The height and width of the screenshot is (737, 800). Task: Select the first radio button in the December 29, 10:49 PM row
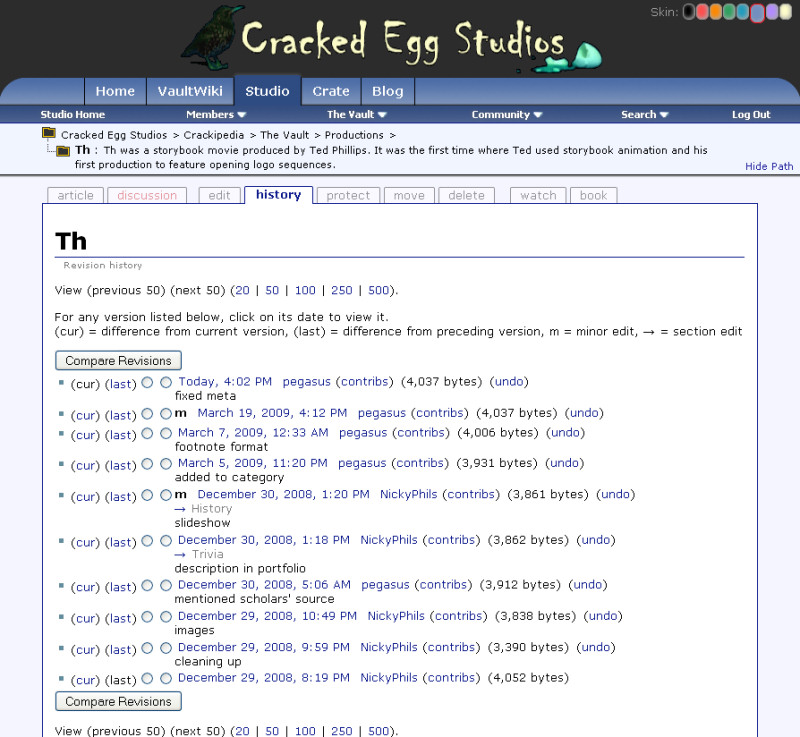click(147, 617)
